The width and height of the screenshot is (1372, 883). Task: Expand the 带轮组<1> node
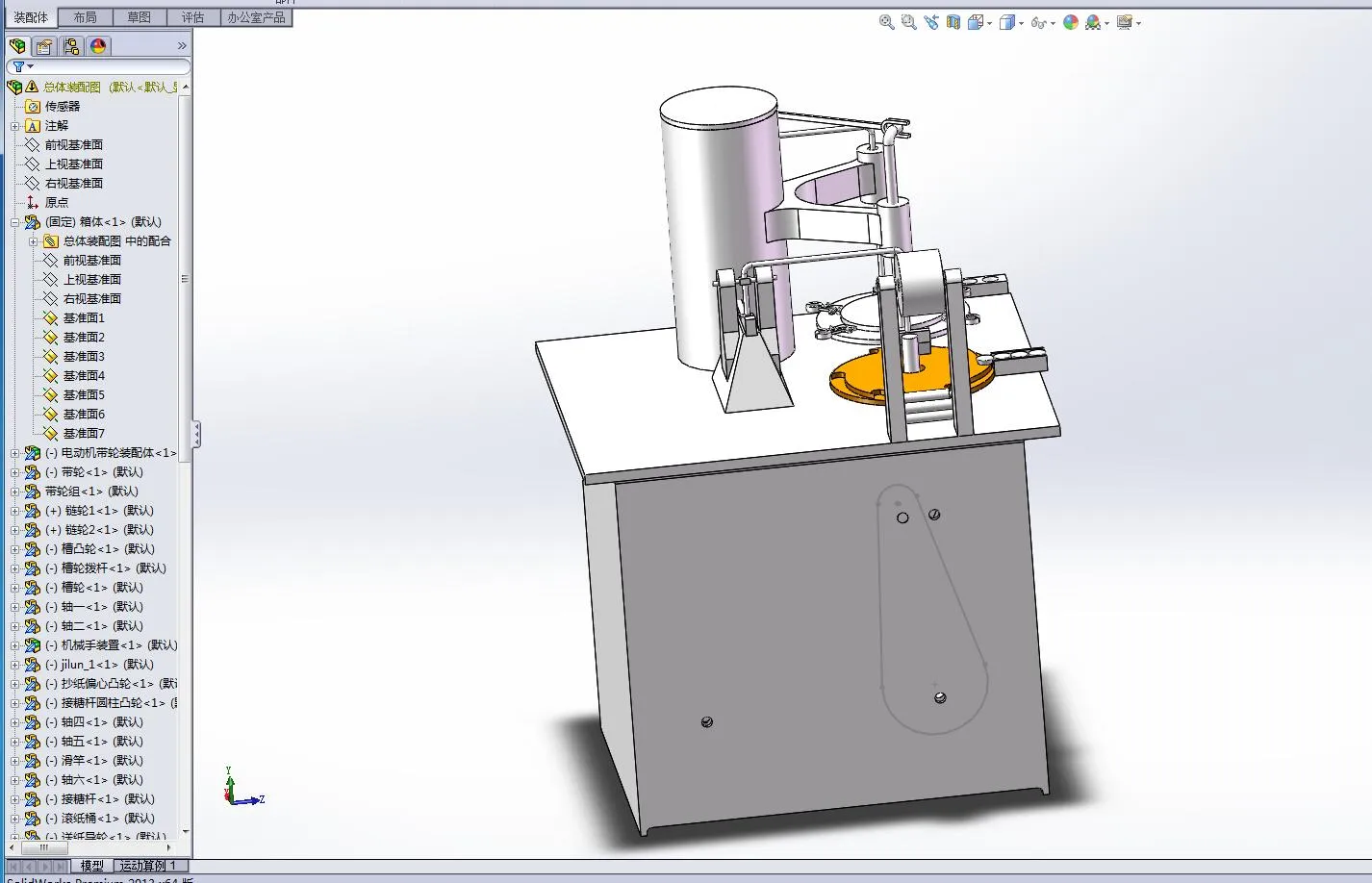point(14,492)
